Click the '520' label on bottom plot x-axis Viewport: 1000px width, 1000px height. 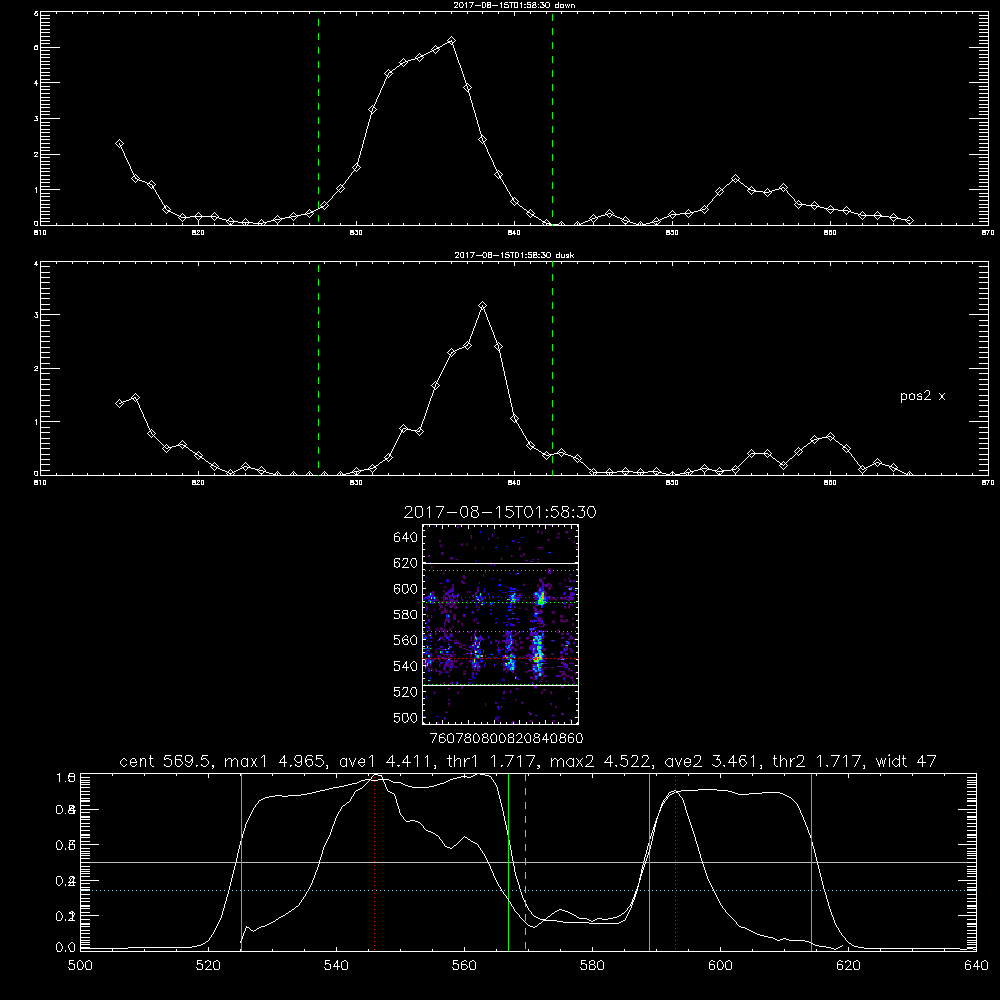(x=208, y=966)
